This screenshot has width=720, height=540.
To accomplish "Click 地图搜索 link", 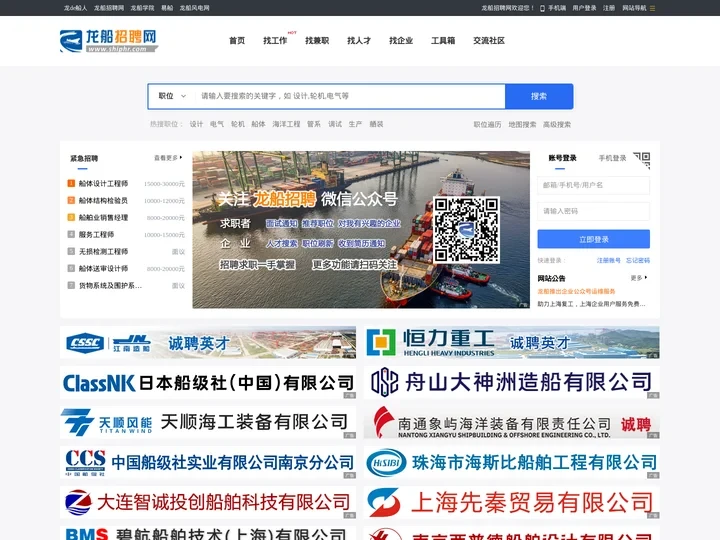I will coord(522,124).
